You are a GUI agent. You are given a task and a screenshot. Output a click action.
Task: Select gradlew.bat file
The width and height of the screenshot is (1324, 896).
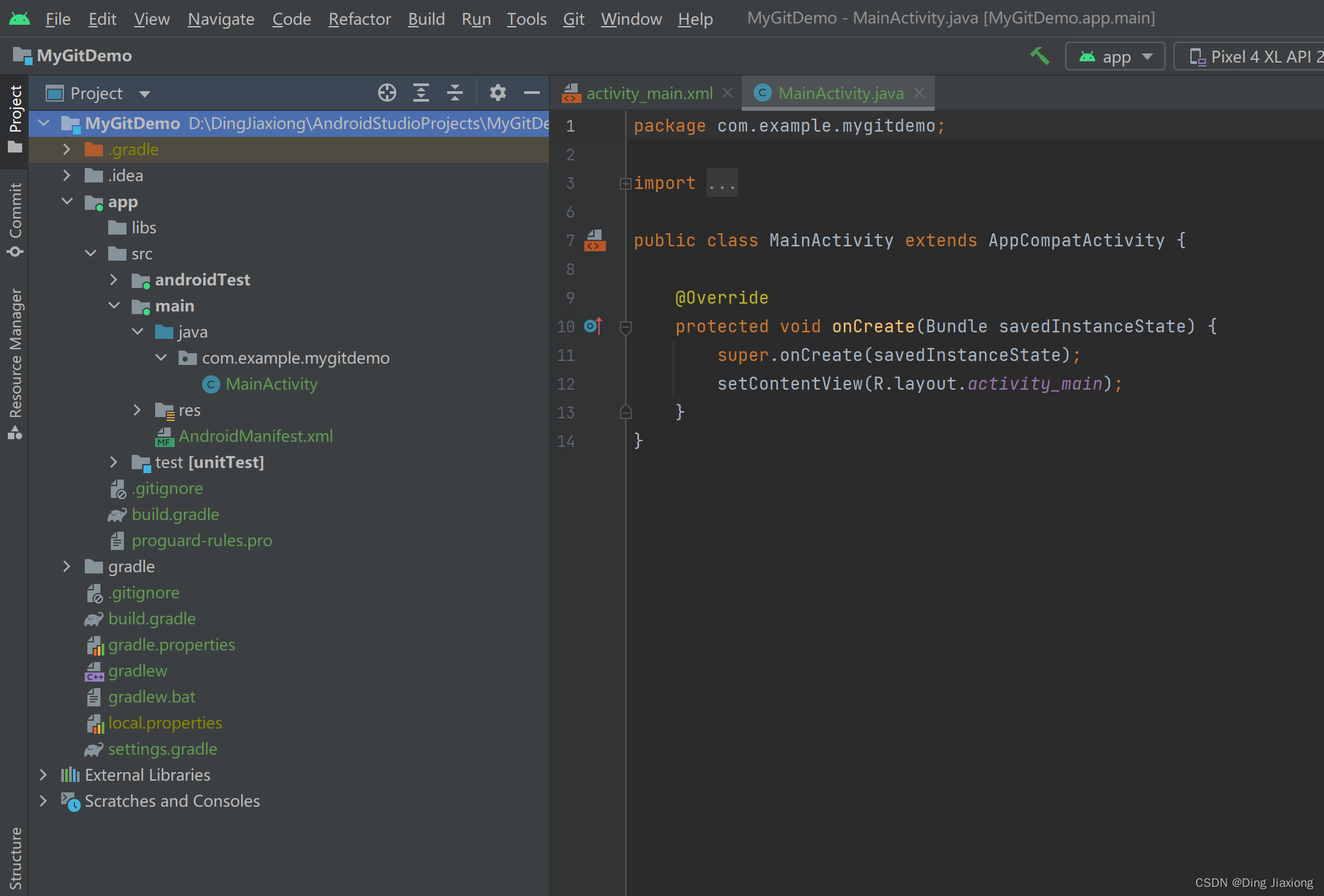(x=151, y=697)
